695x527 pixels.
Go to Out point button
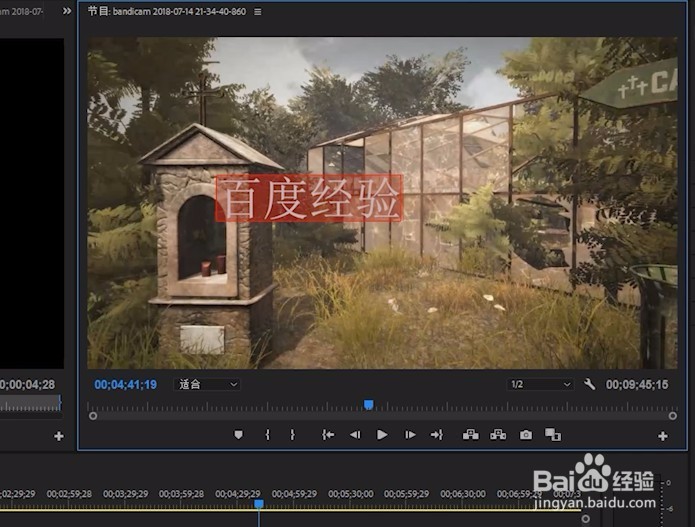tap(437, 435)
